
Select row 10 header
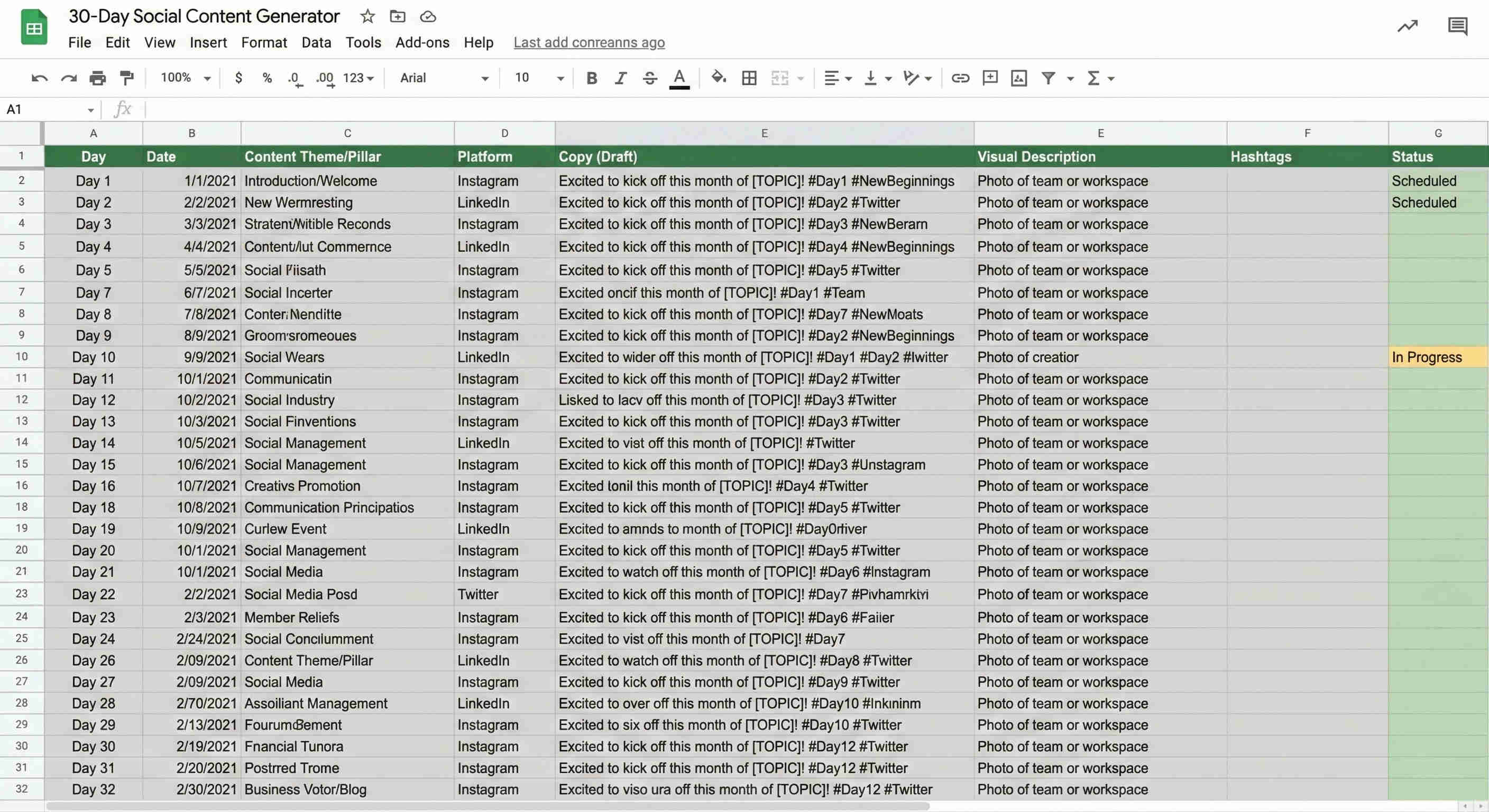pos(21,357)
